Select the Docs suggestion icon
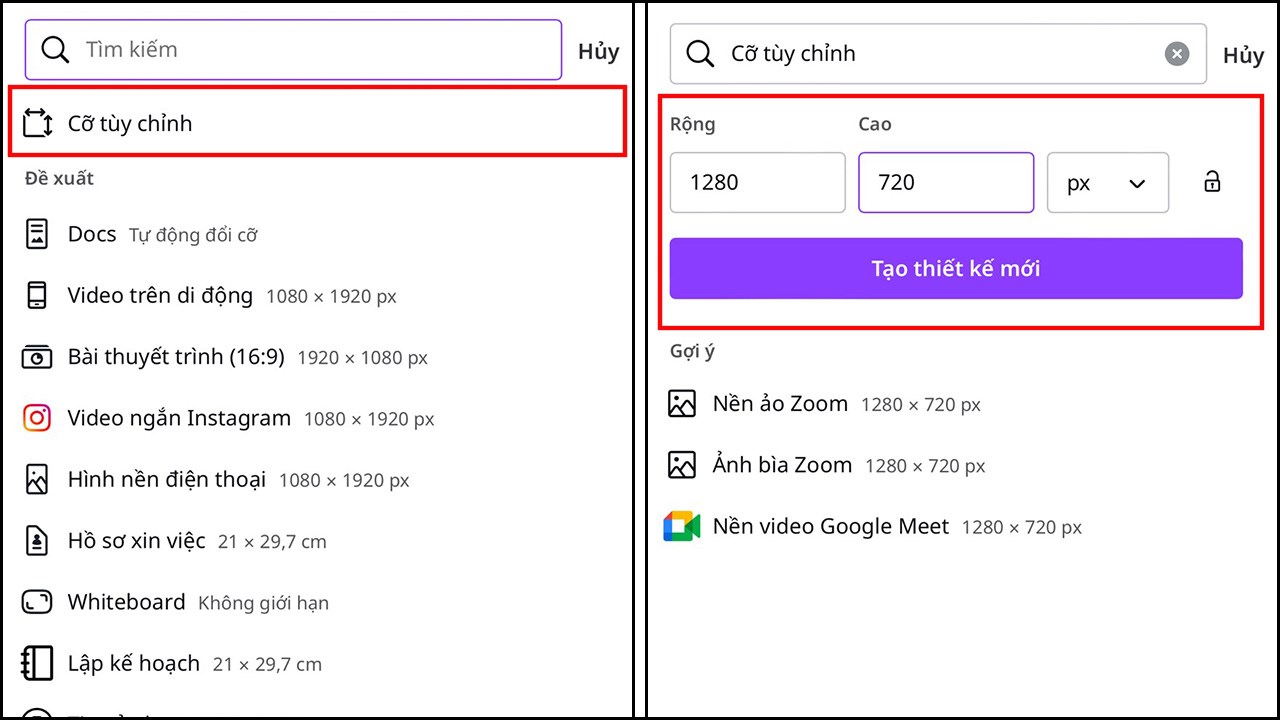1280x720 pixels. point(37,234)
